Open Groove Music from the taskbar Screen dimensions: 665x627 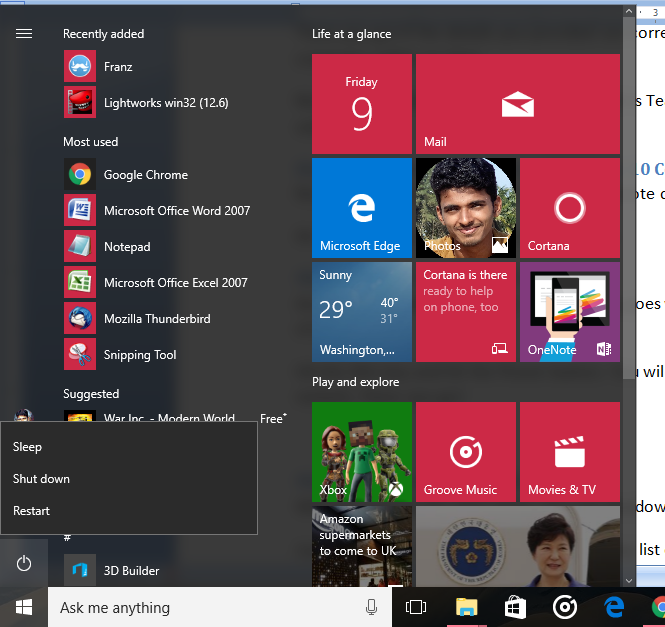pos(564,607)
